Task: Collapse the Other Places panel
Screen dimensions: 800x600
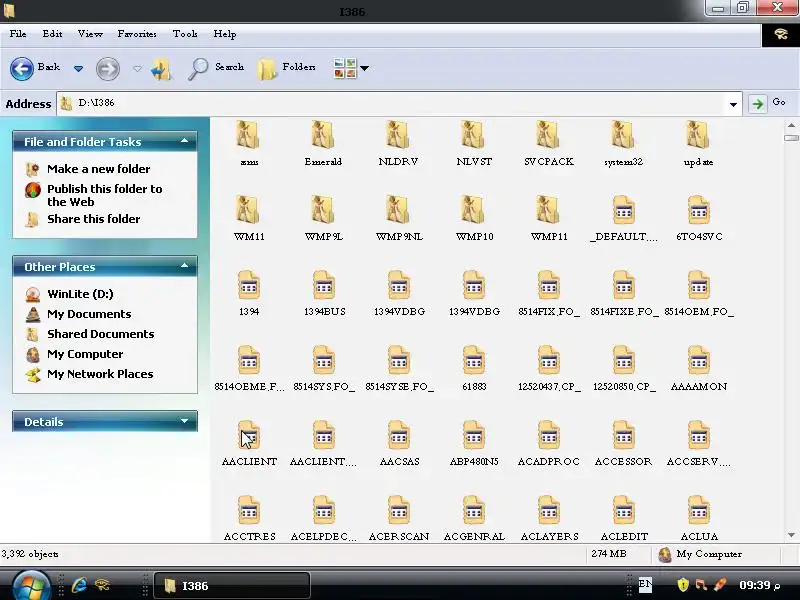Action: (184, 266)
